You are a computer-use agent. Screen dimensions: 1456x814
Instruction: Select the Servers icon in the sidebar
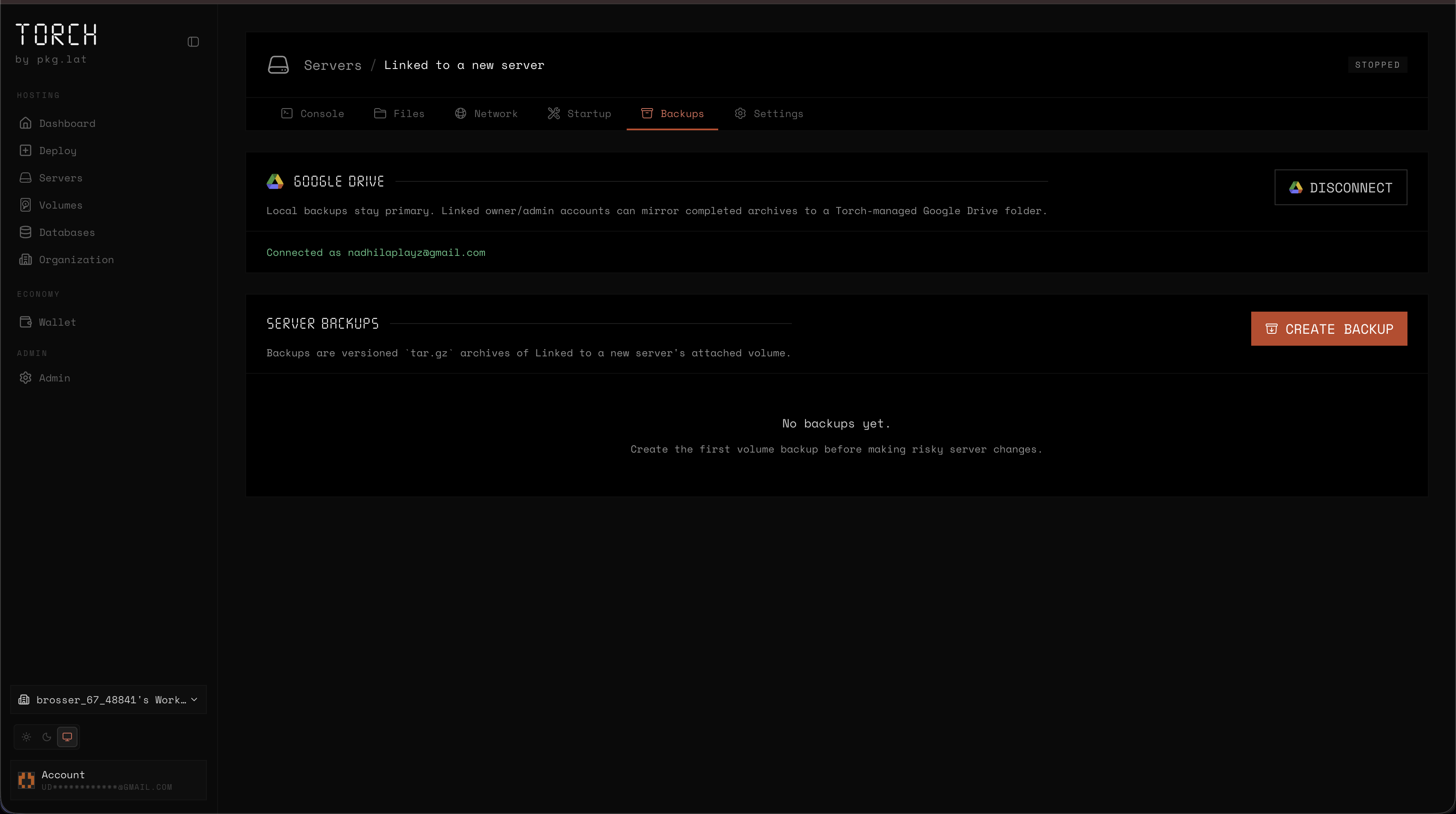click(x=26, y=178)
